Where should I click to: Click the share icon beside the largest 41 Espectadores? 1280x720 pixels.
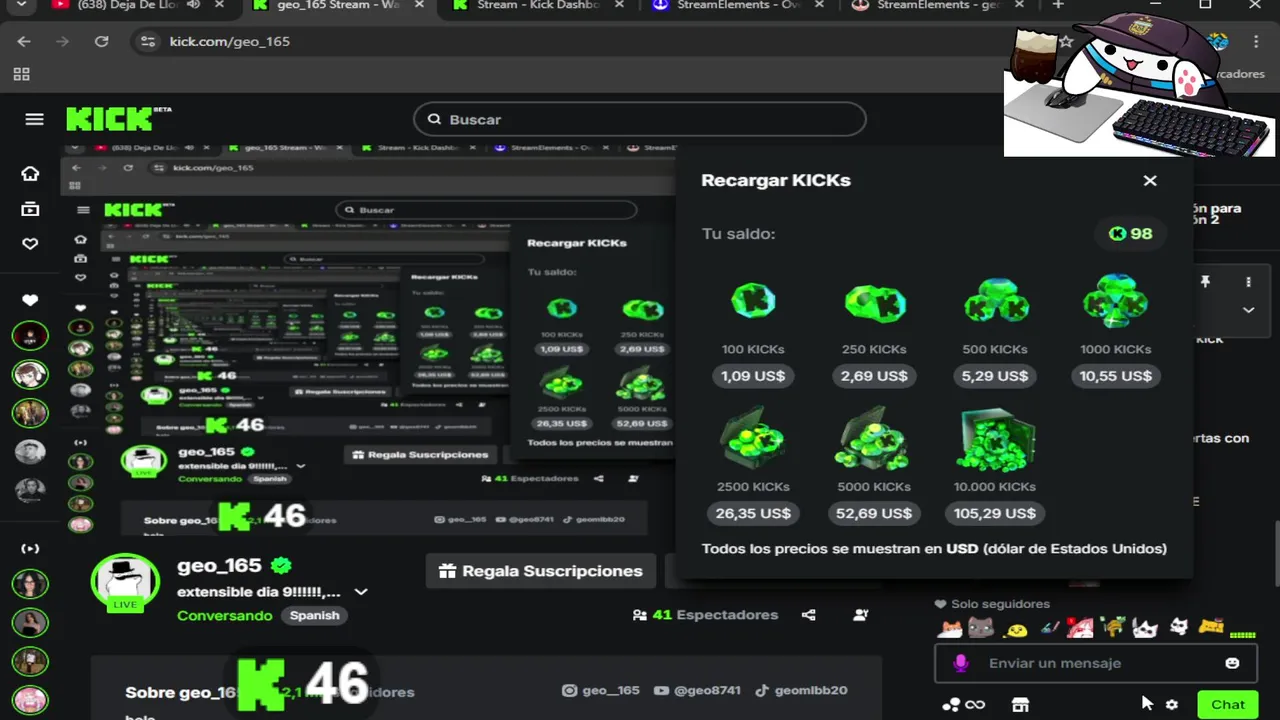808,615
